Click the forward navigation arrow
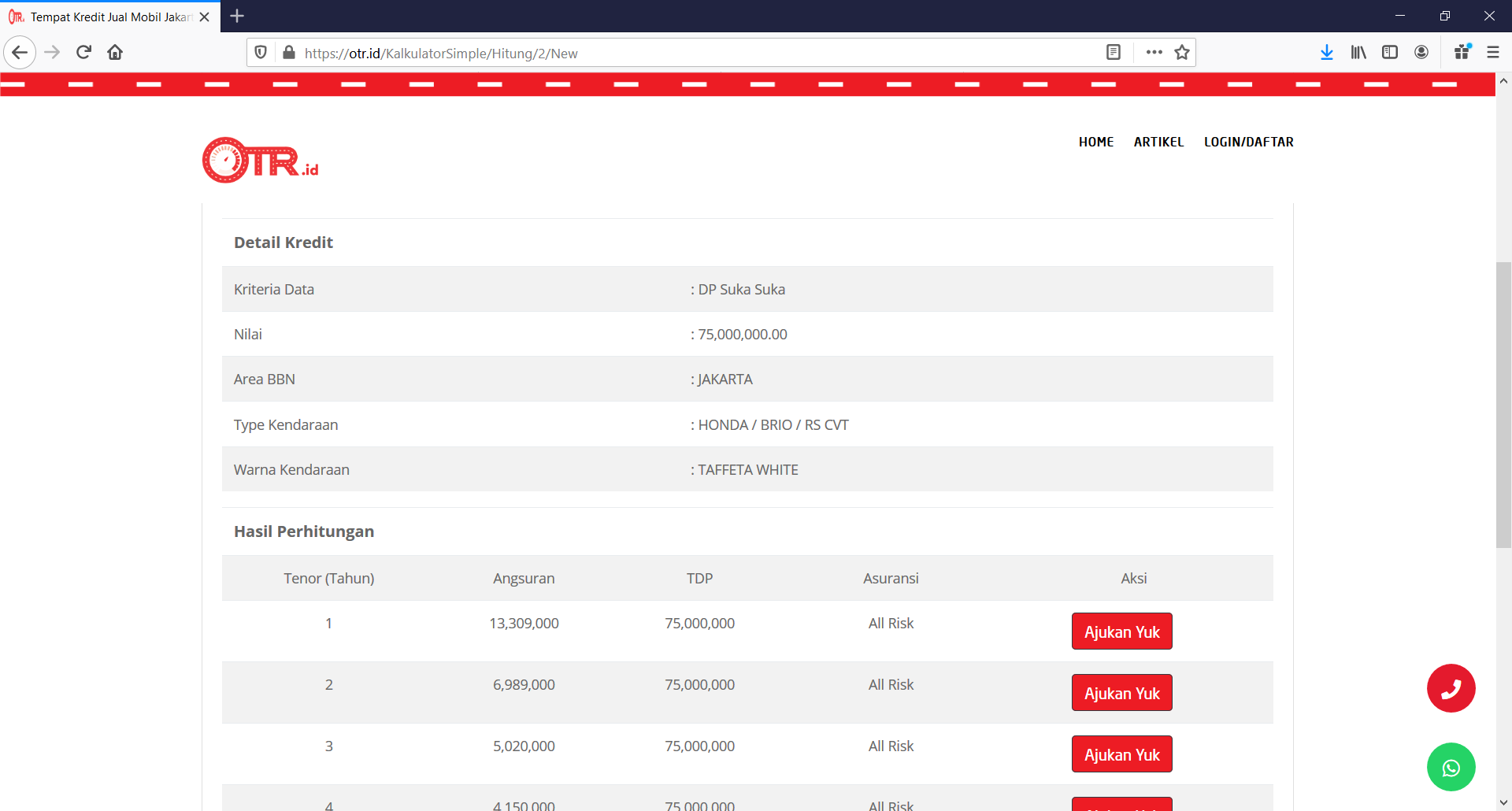 coord(52,53)
